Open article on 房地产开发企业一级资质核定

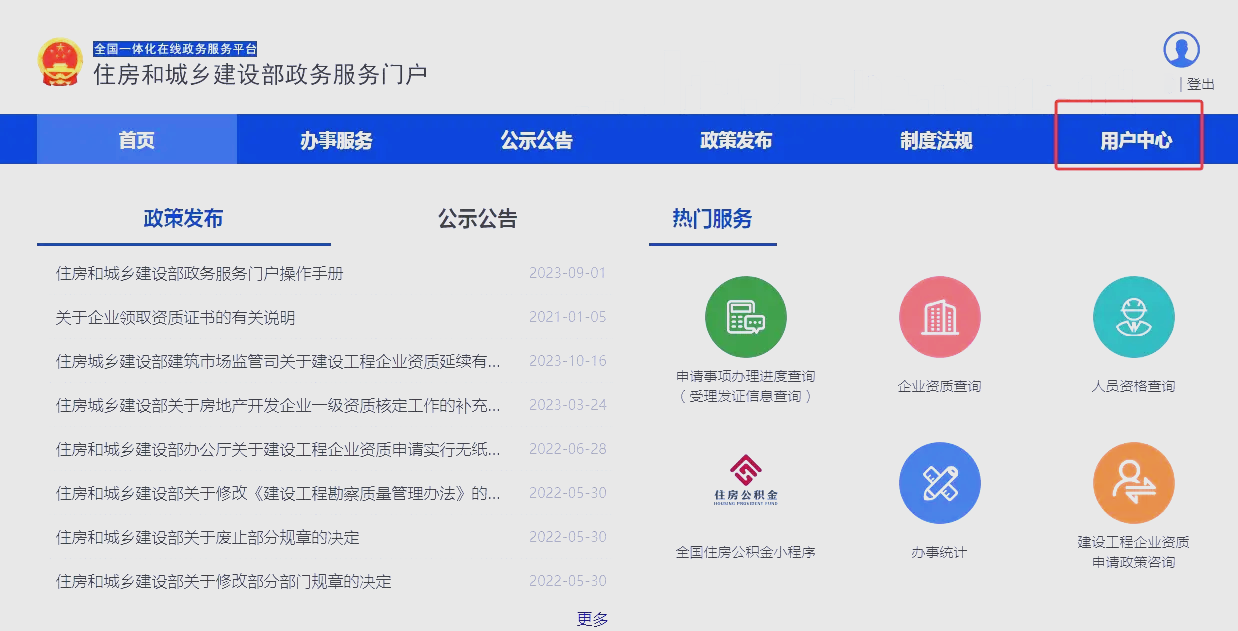click(278, 405)
